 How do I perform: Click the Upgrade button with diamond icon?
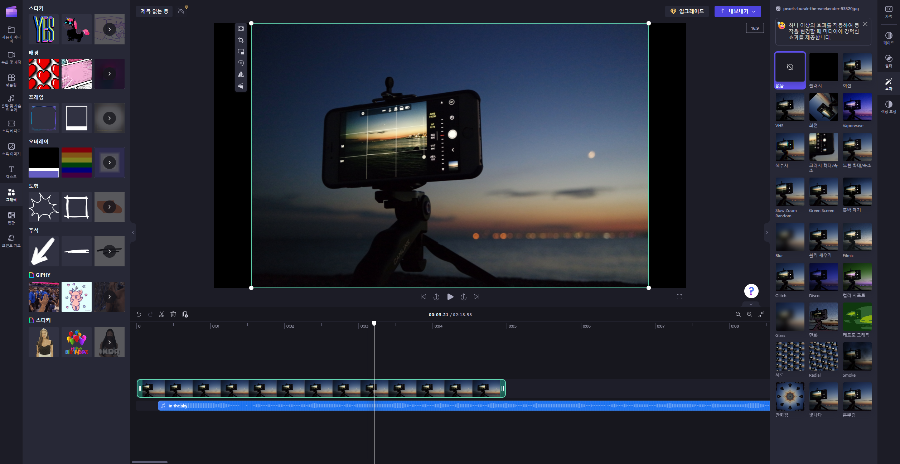click(x=687, y=11)
